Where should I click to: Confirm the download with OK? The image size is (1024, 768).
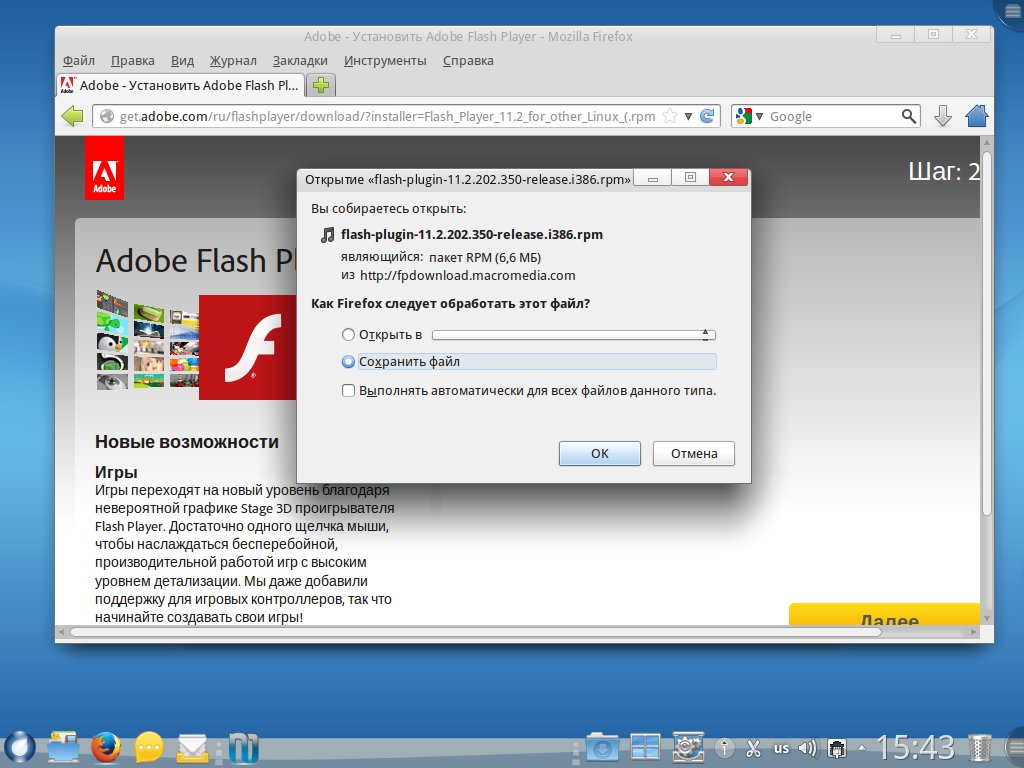(x=600, y=453)
